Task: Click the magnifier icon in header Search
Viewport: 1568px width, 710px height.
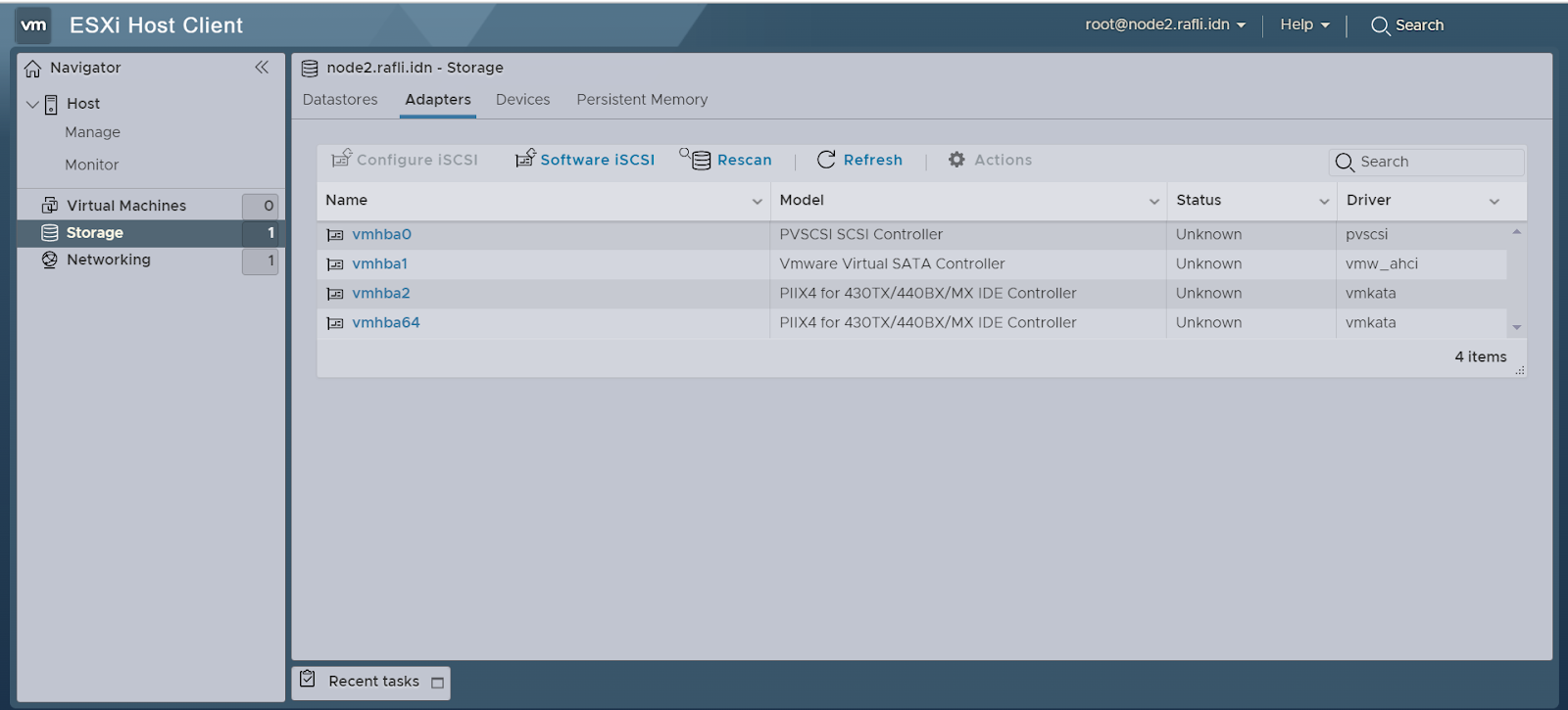Action: click(1380, 26)
